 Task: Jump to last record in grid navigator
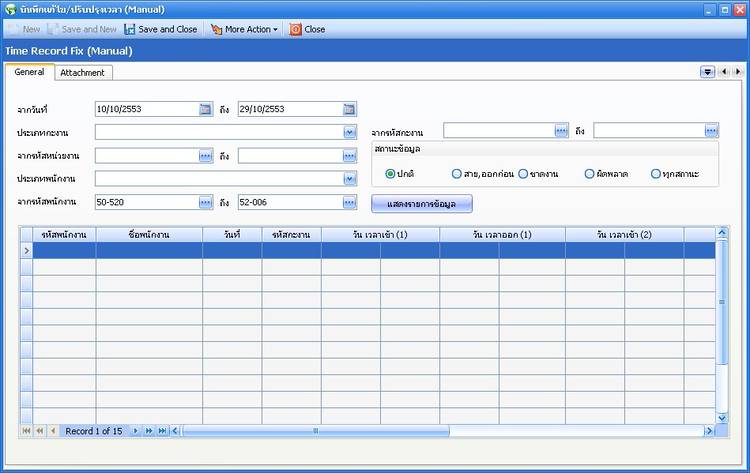(161, 431)
